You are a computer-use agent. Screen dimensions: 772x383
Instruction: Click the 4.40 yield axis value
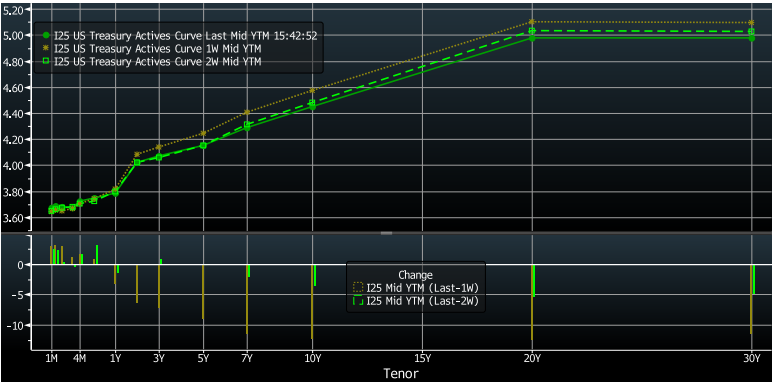[x=13, y=114]
